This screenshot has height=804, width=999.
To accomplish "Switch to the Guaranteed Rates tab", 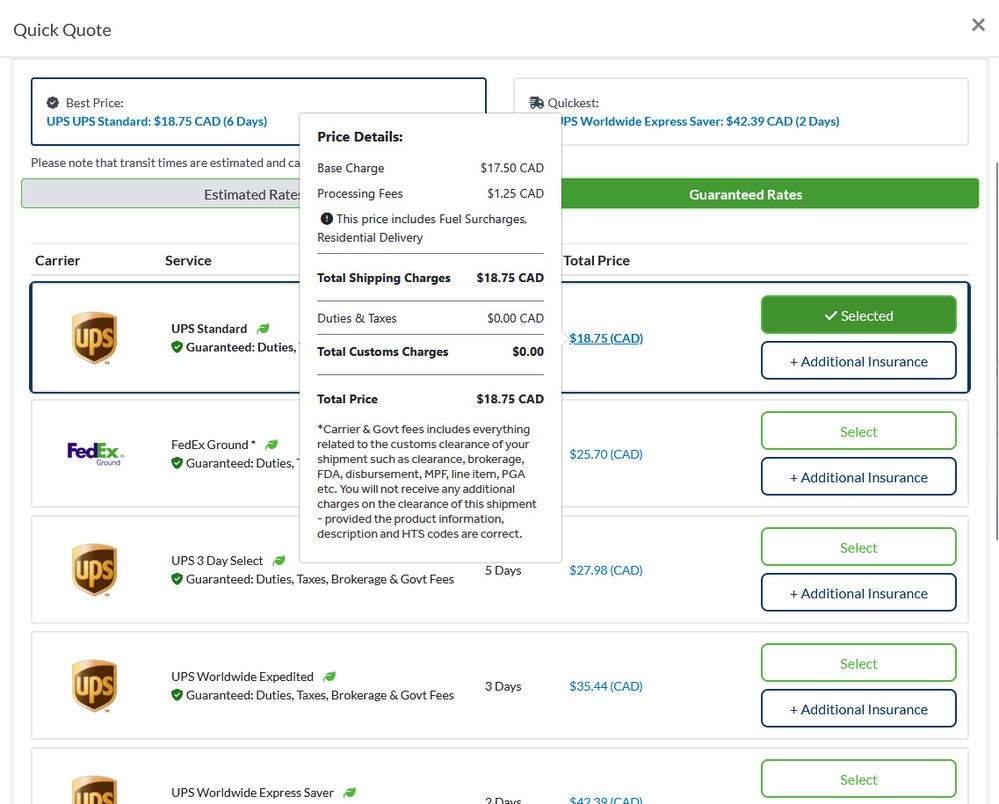I will (745, 195).
